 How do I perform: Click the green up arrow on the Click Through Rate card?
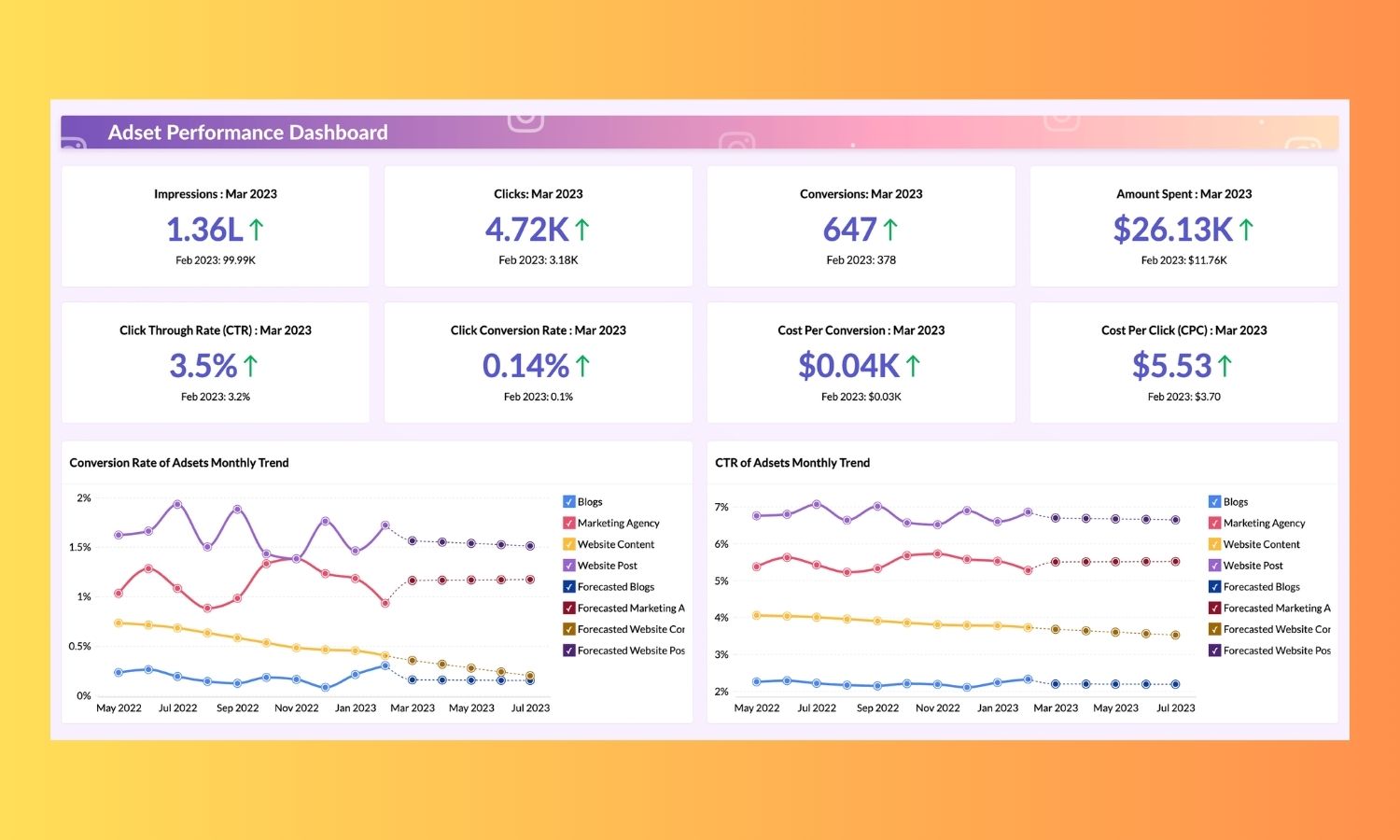(250, 364)
